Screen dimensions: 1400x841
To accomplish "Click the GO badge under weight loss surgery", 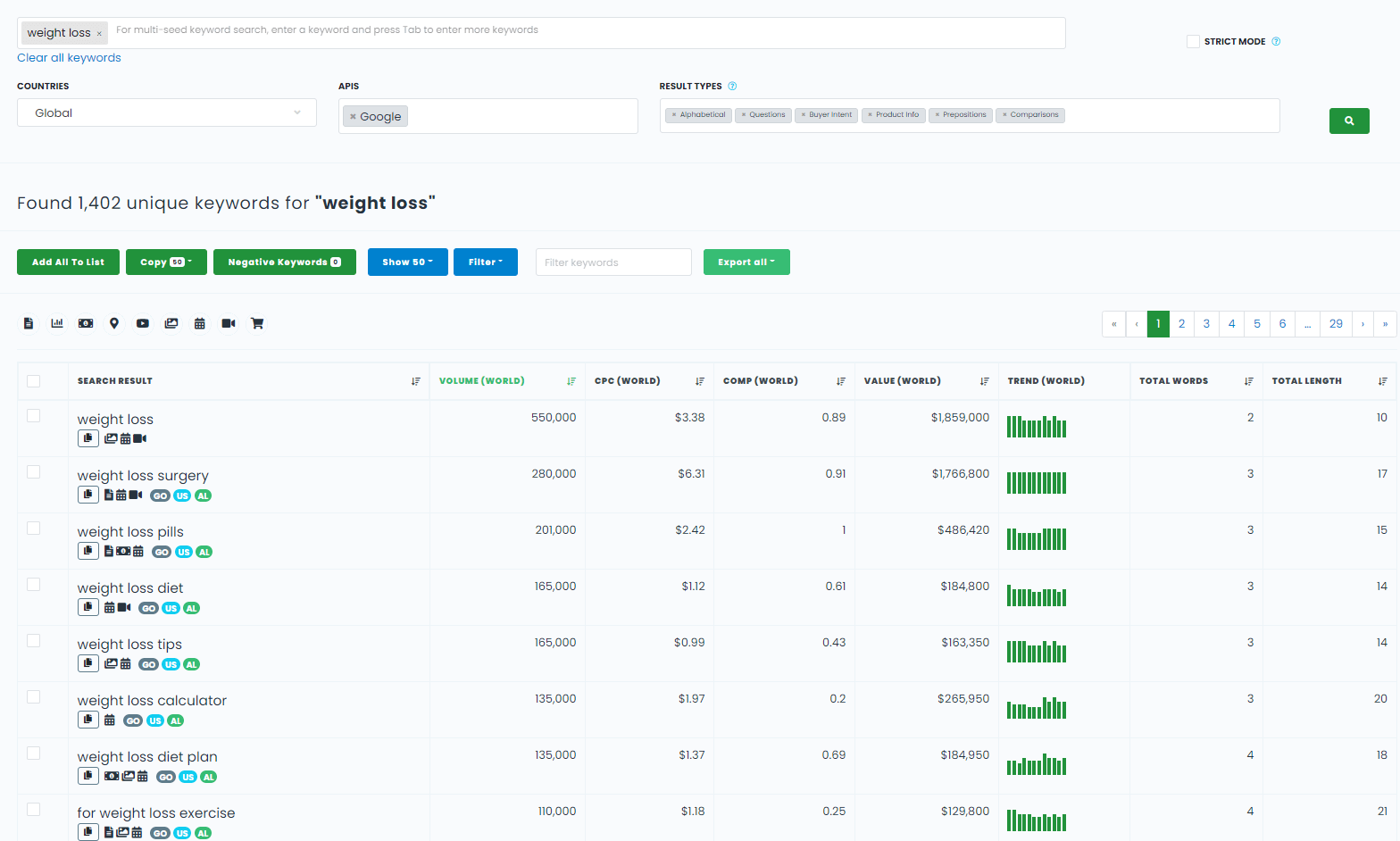I will coord(160,495).
